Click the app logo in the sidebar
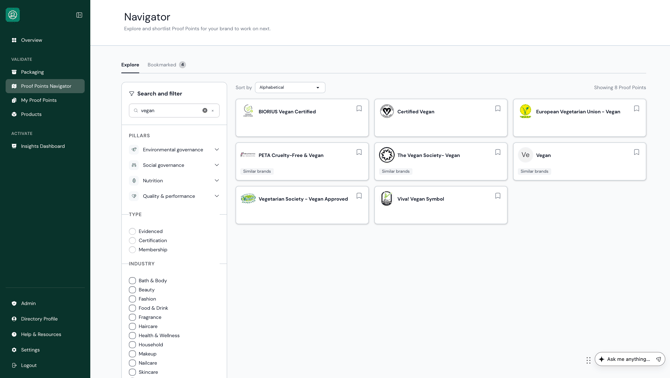The height and width of the screenshot is (378, 670). (x=13, y=15)
